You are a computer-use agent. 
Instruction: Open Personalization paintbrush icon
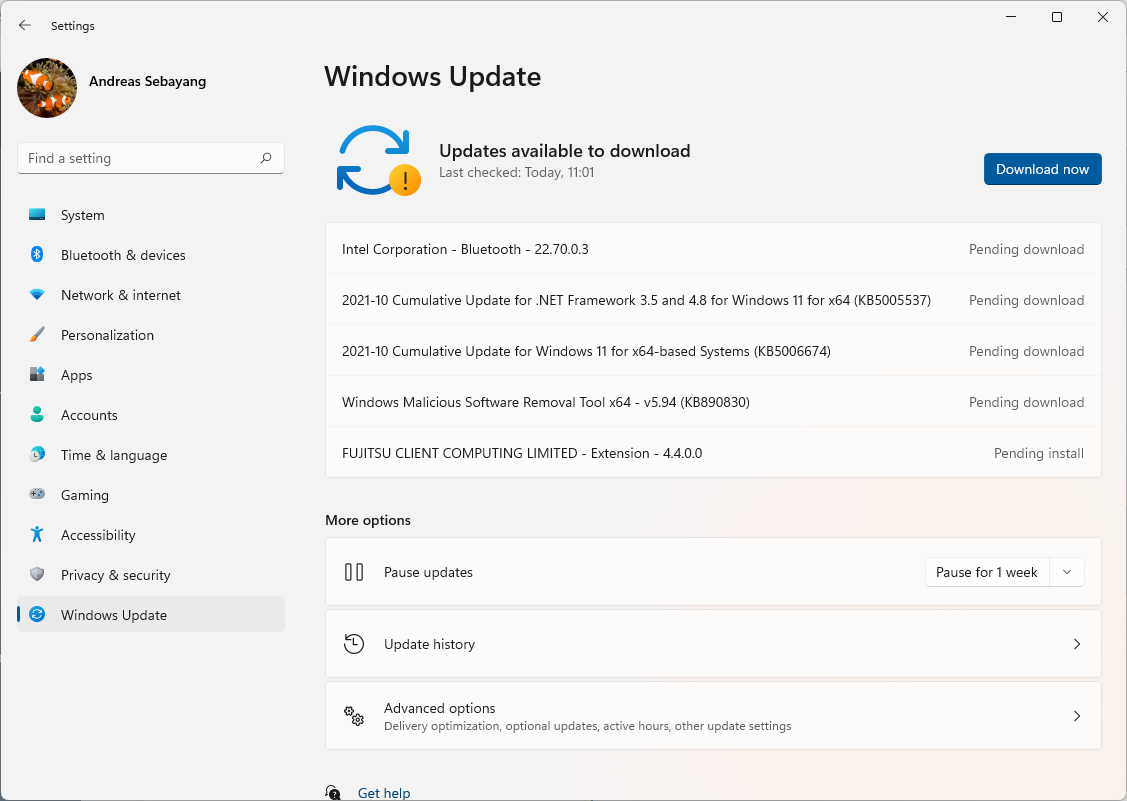(37, 335)
